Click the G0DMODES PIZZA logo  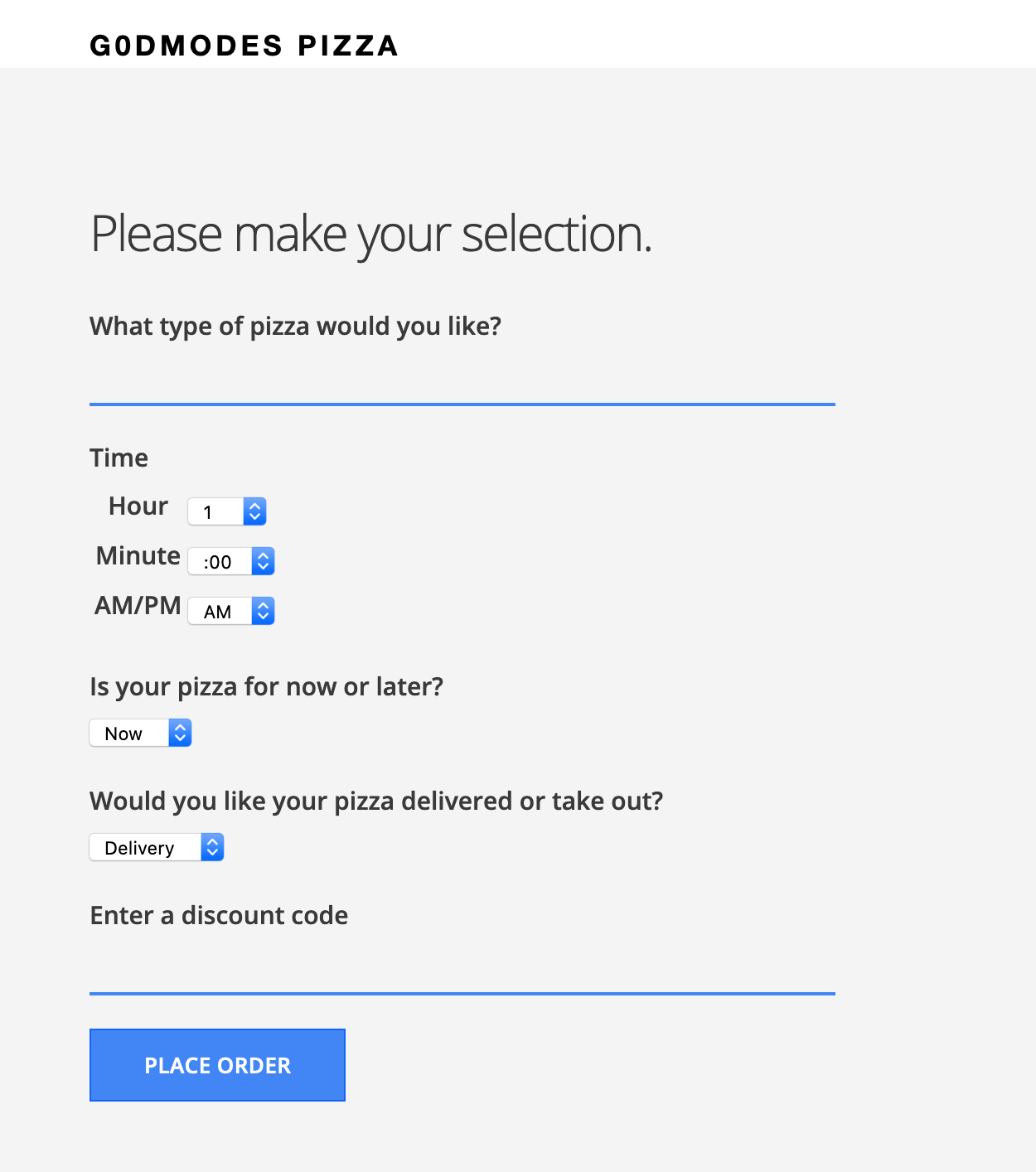pyautogui.click(x=244, y=46)
